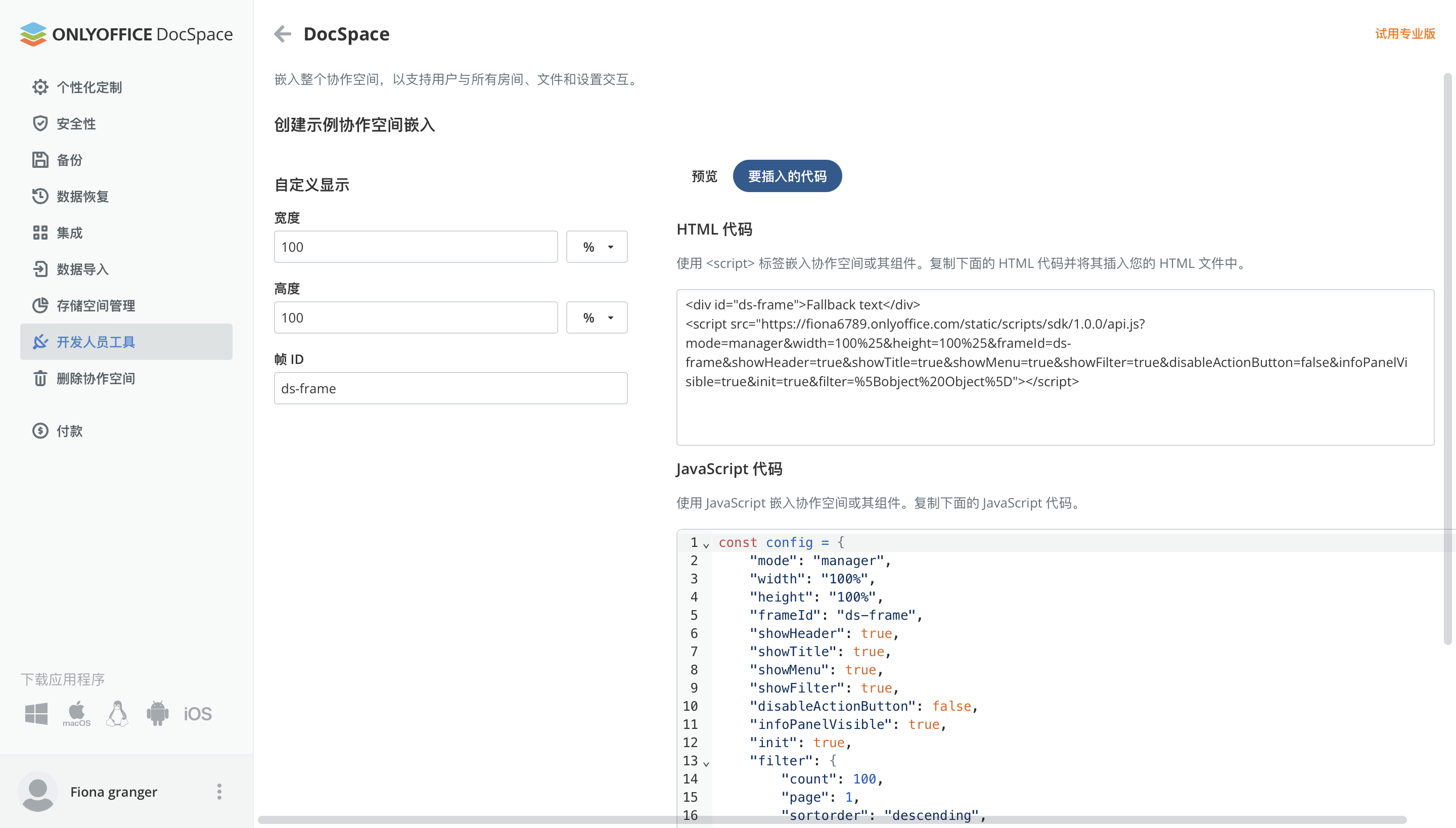This screenshot has height=828, width=1456.
Task: Open 删除协作空间 section
Action: [126, 378]
